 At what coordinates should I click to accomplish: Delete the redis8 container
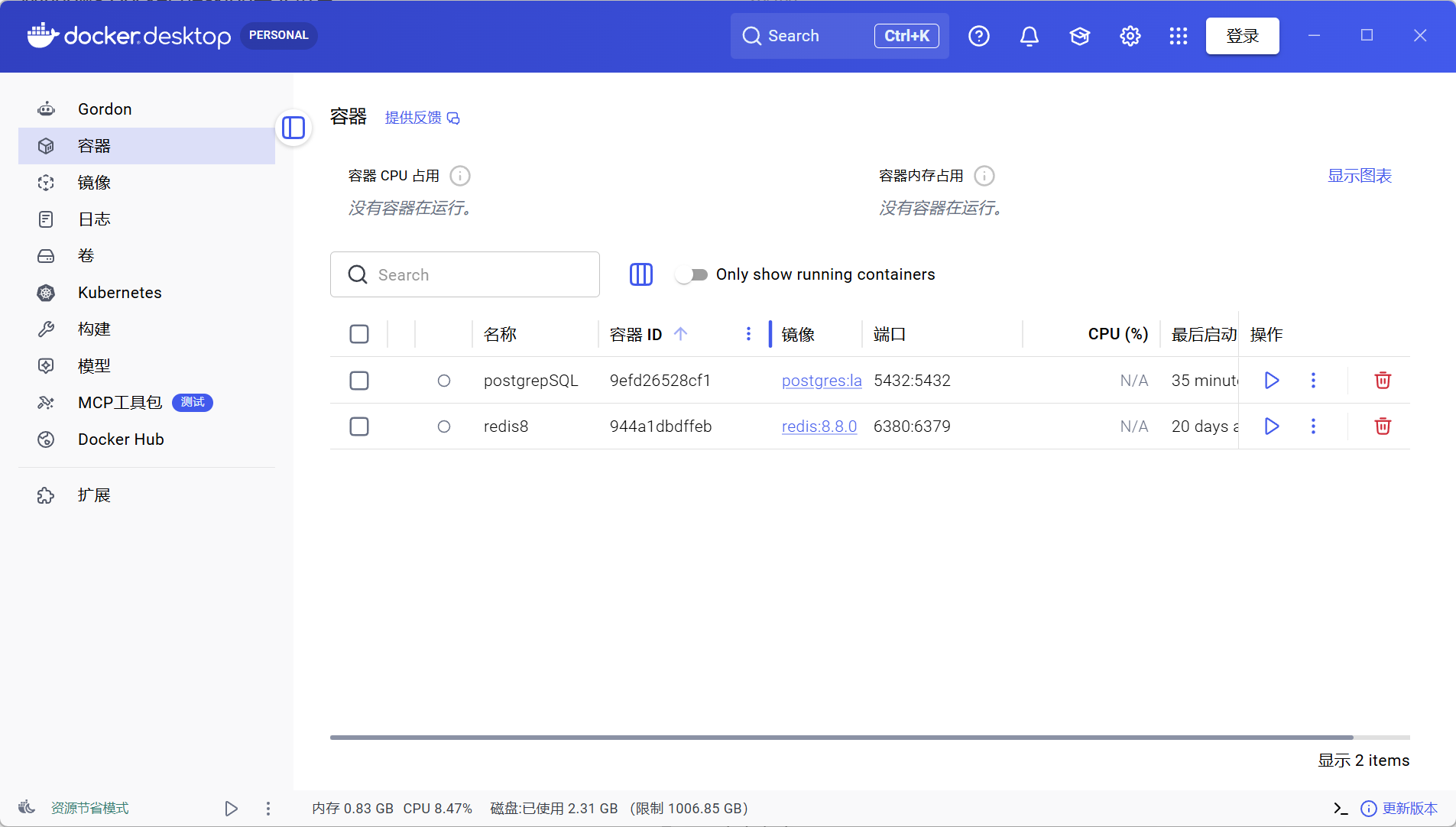(1383, 426)
